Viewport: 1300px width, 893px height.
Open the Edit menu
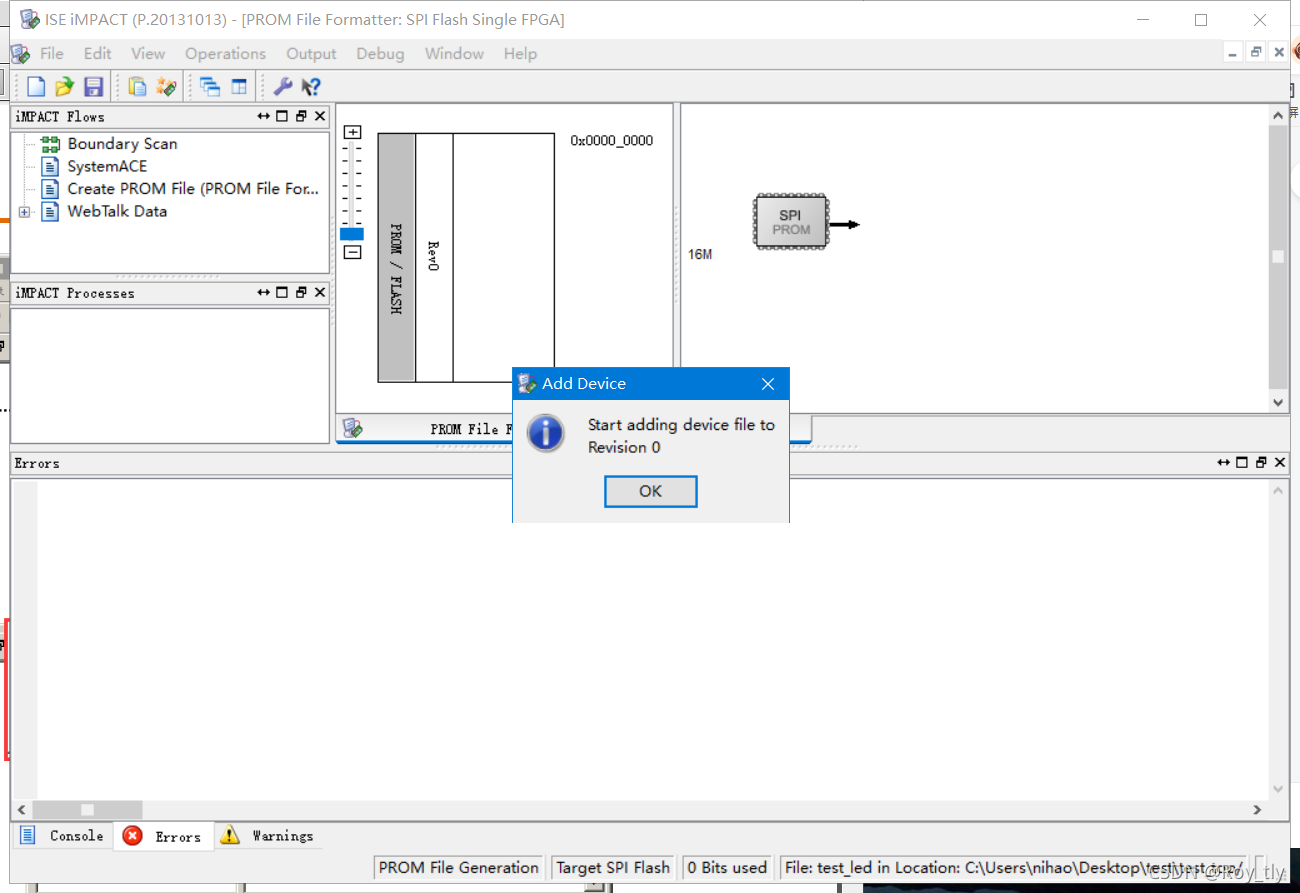[98, 54]
